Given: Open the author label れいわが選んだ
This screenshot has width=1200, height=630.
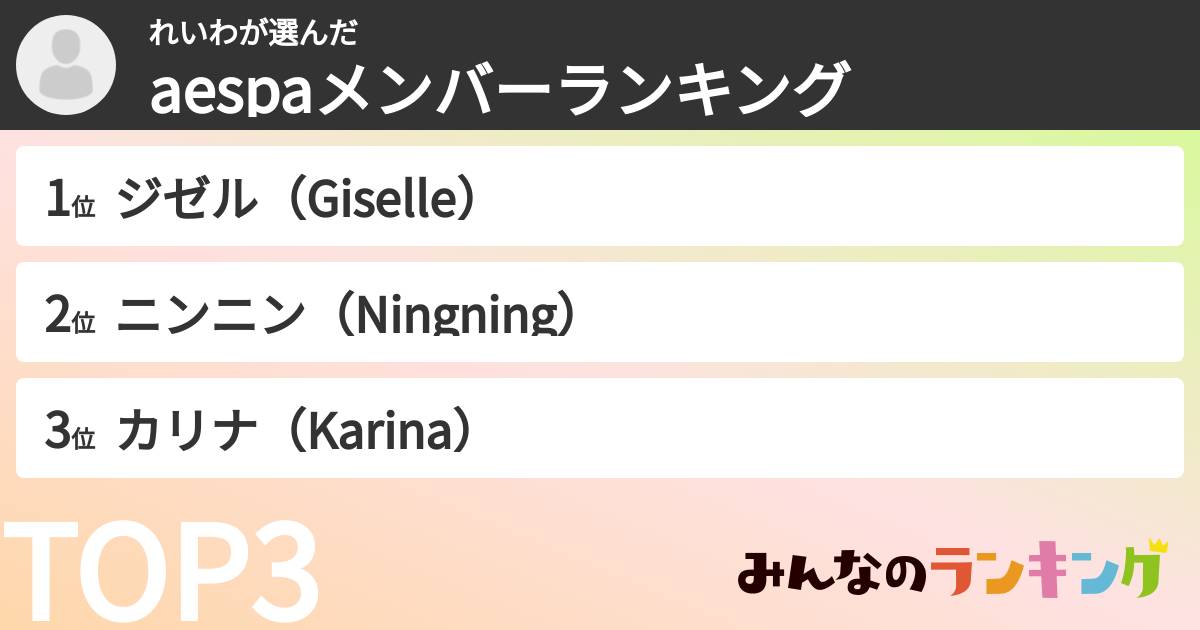Looking at the screenshot, I should pos(253,32).
